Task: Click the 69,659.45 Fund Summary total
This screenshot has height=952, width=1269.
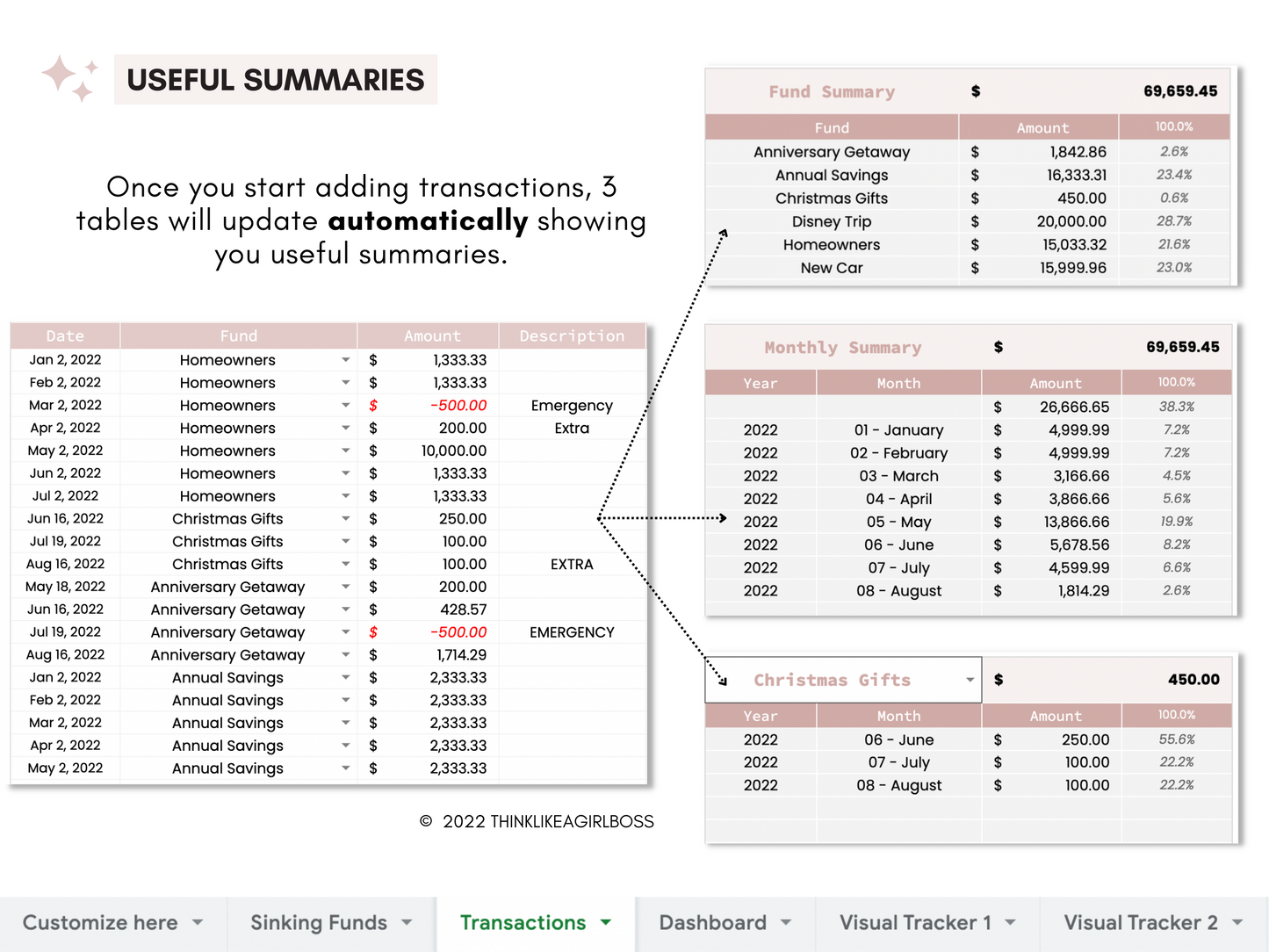Action: [x=1180, y=90]
